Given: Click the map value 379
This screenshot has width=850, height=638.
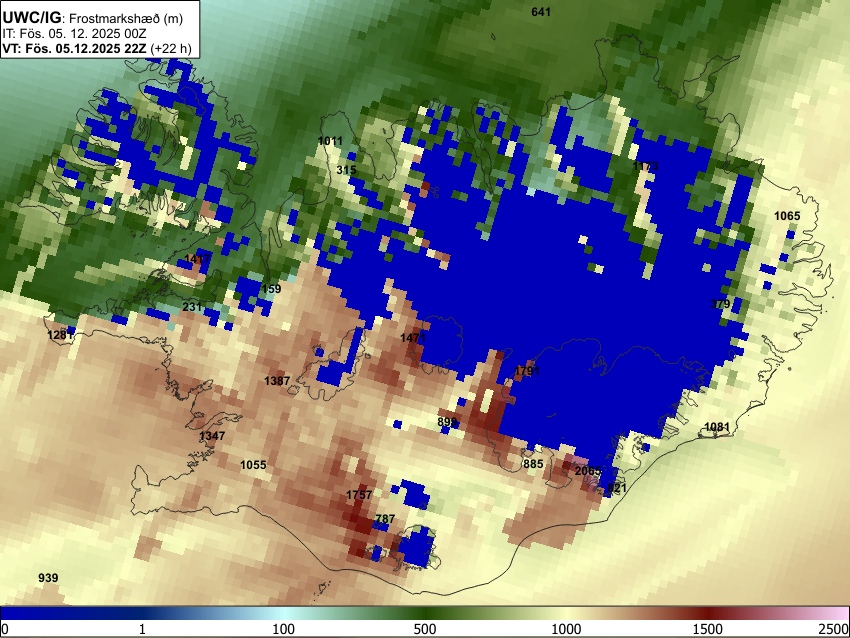Looking at the screenshot, I should [x=720, y=304].
